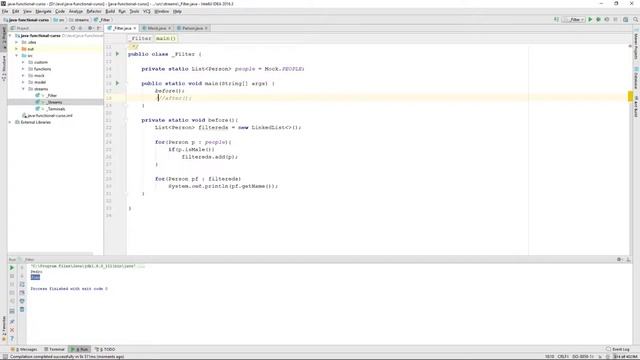Open Project panel settings gear
640x360 pixels.
coord(90,28)
